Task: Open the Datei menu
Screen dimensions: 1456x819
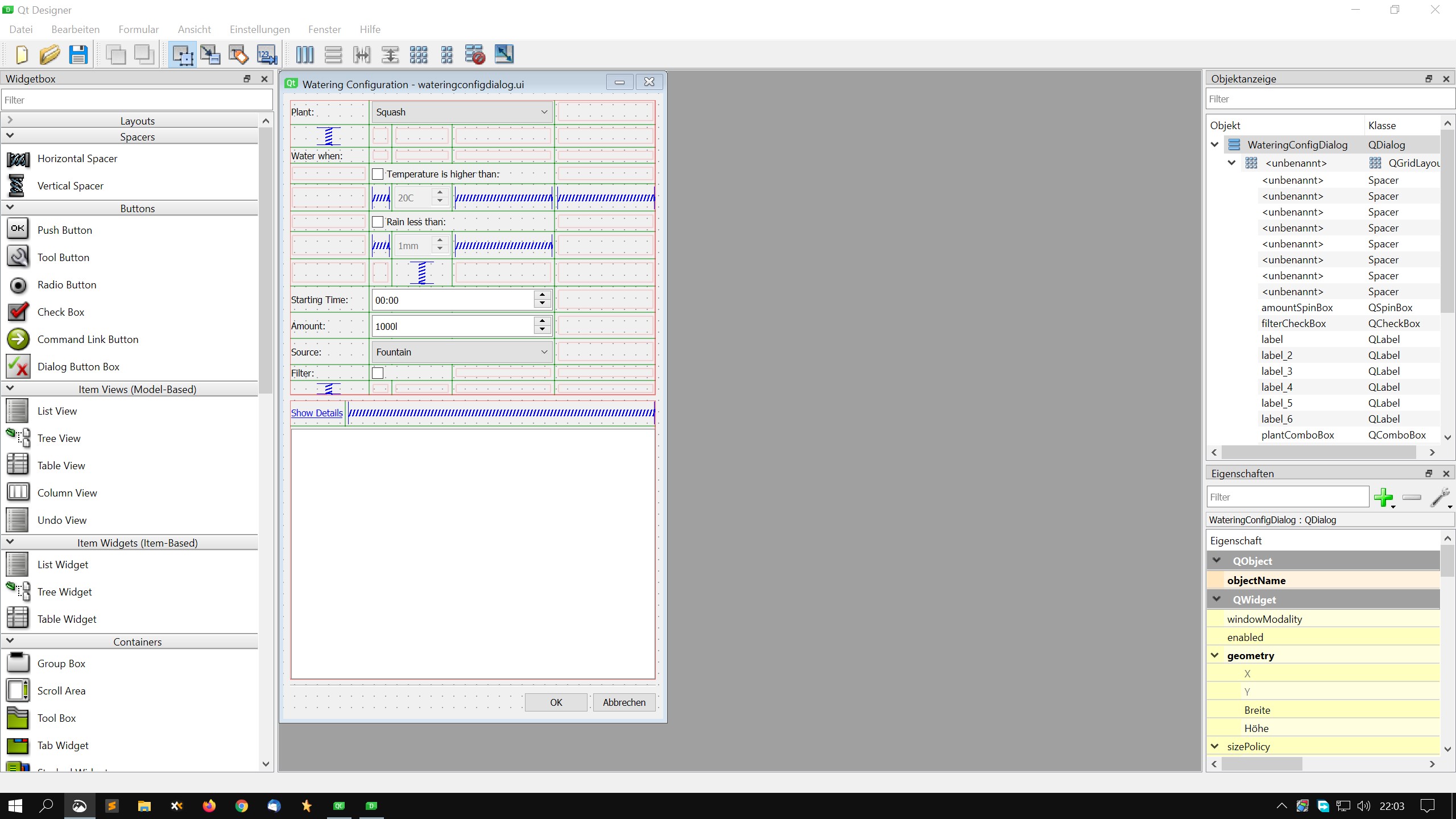Action: pos(20,29)
